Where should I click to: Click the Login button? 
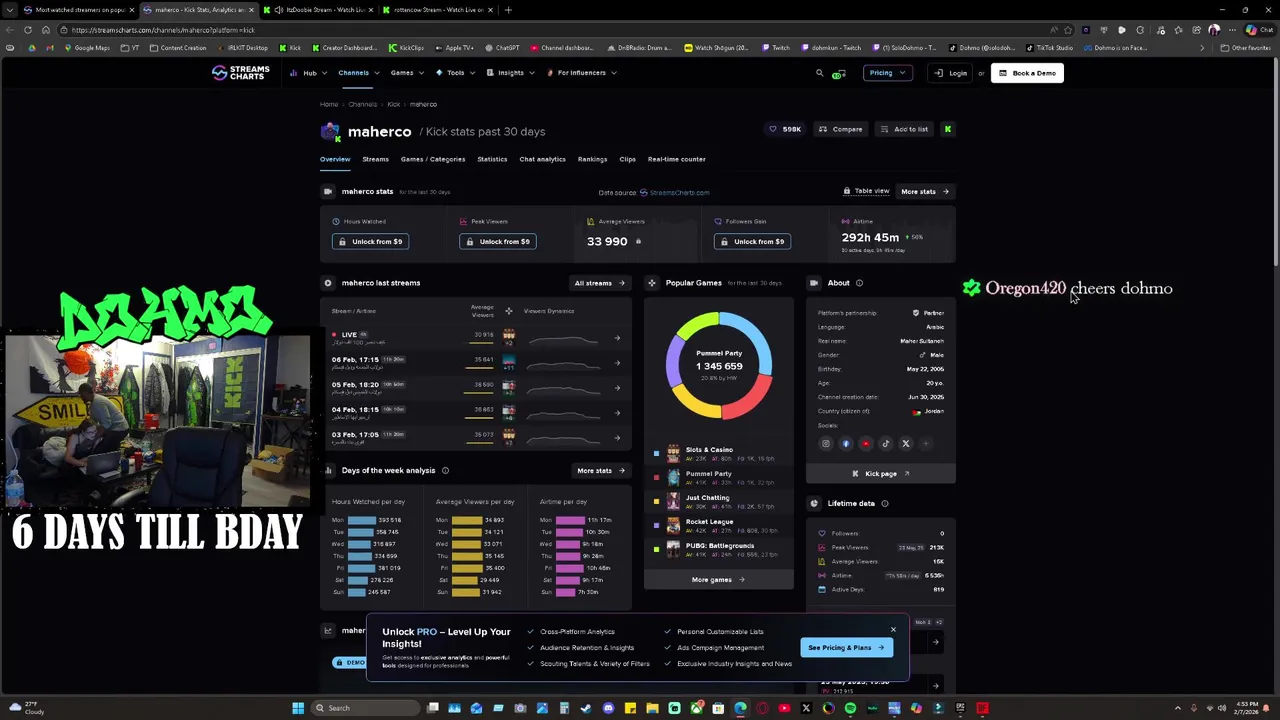[x=951, y=73]
